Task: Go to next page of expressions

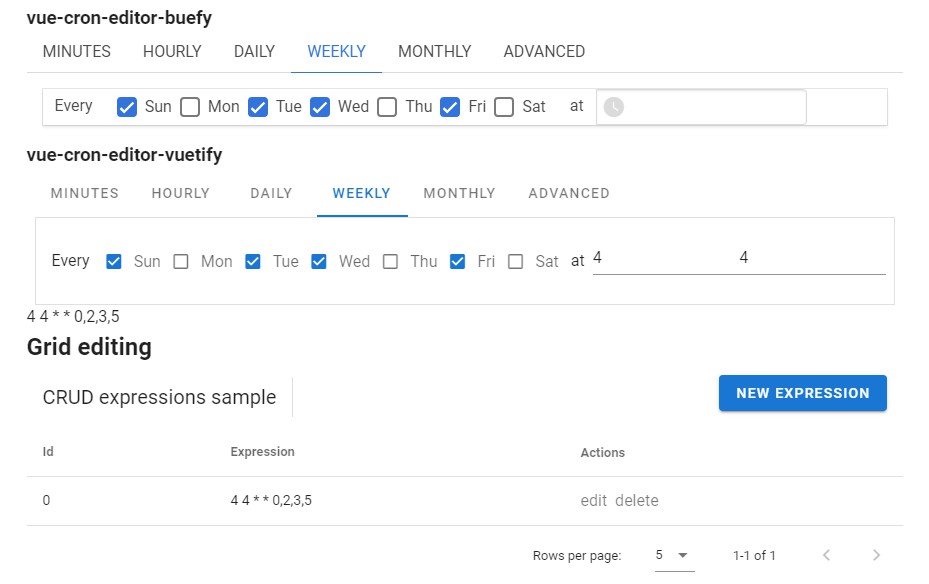Action: point(876,555)
